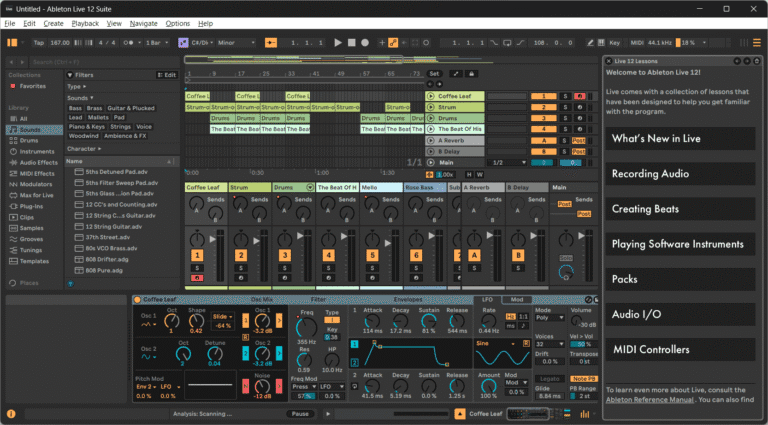Click the Arrangement Record button
Screen dimensions: 768x425
[365, 43]
